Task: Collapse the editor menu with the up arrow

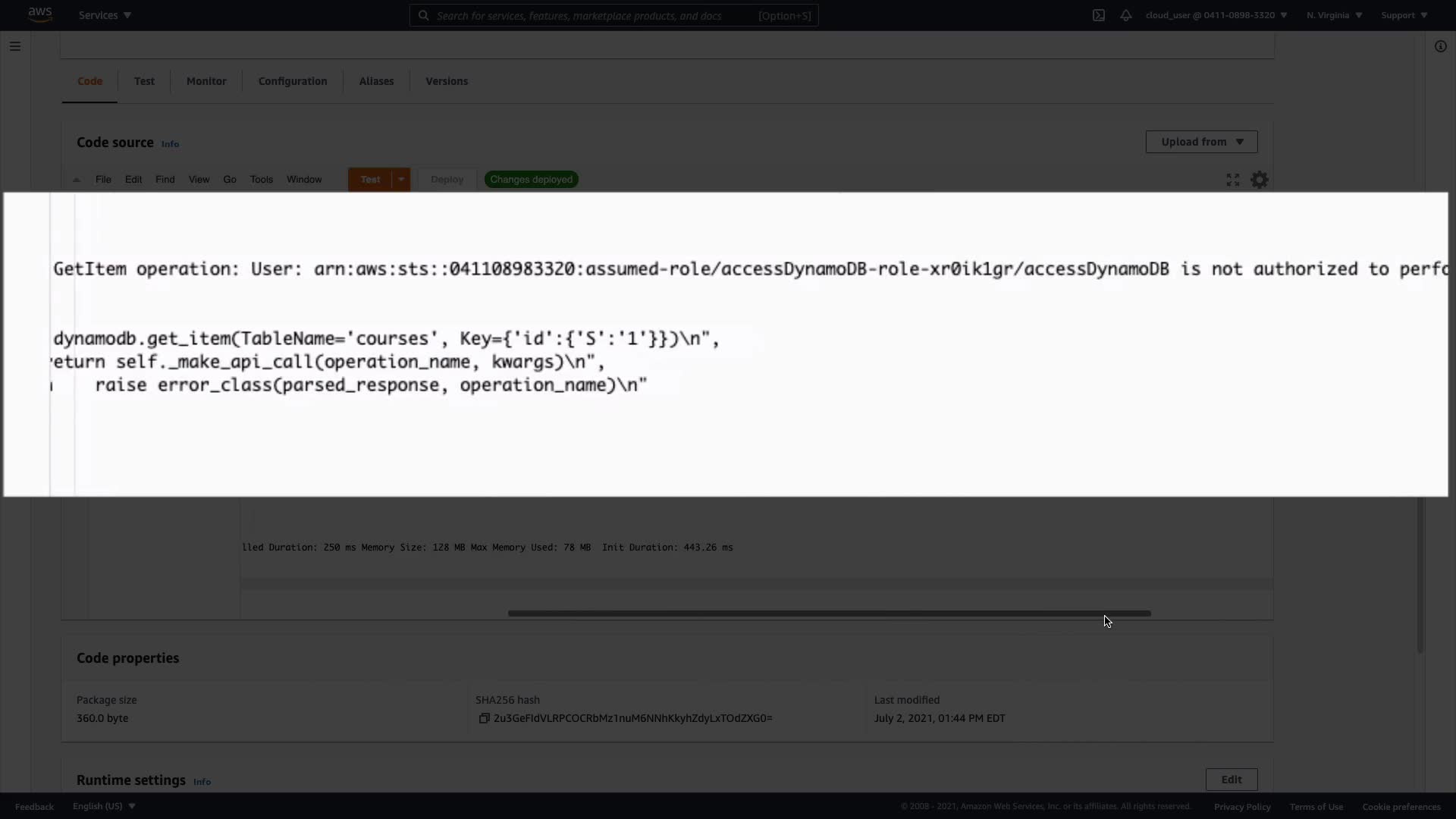Action: click(x=77, y=180)
